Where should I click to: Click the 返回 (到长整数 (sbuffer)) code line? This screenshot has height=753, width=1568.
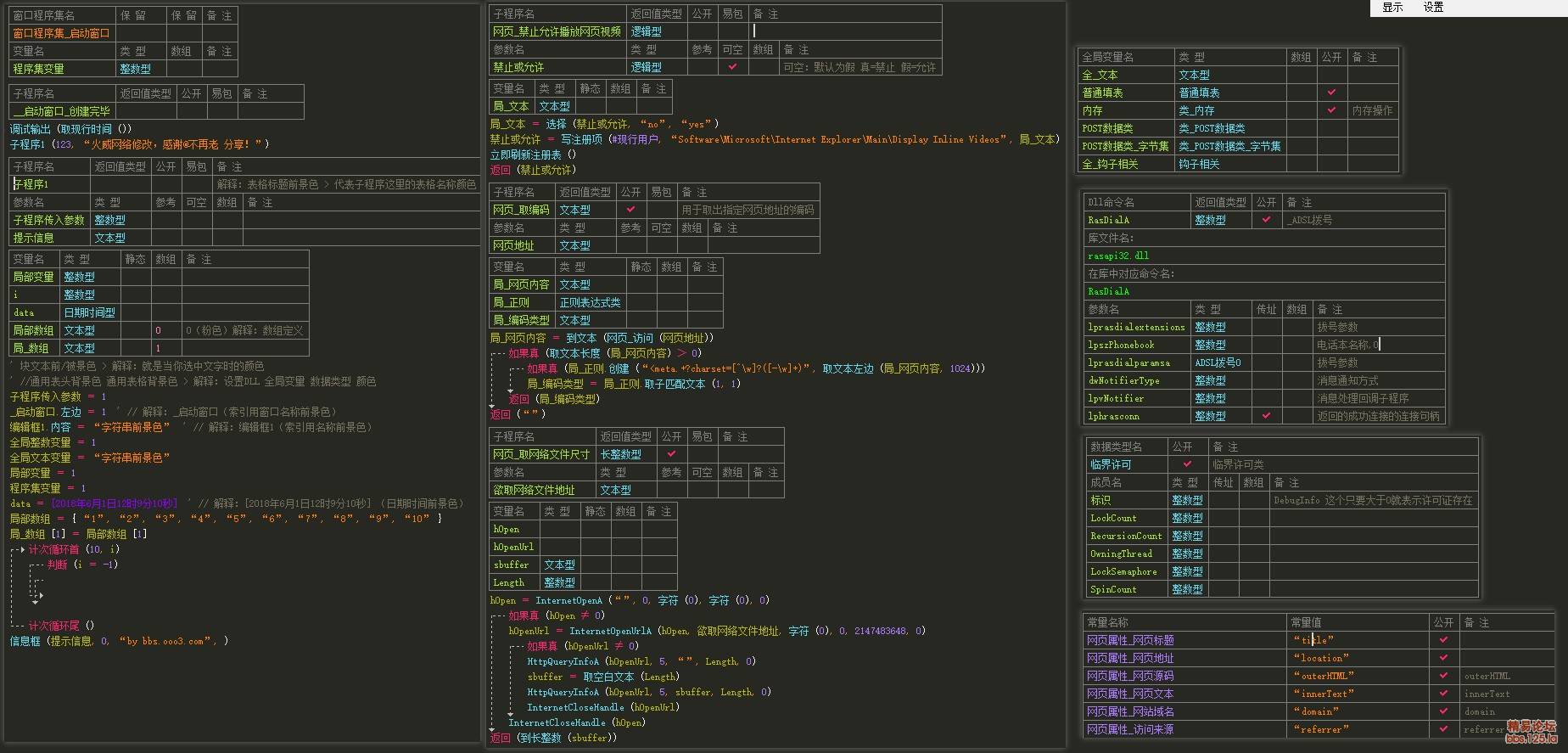[553, 738]
